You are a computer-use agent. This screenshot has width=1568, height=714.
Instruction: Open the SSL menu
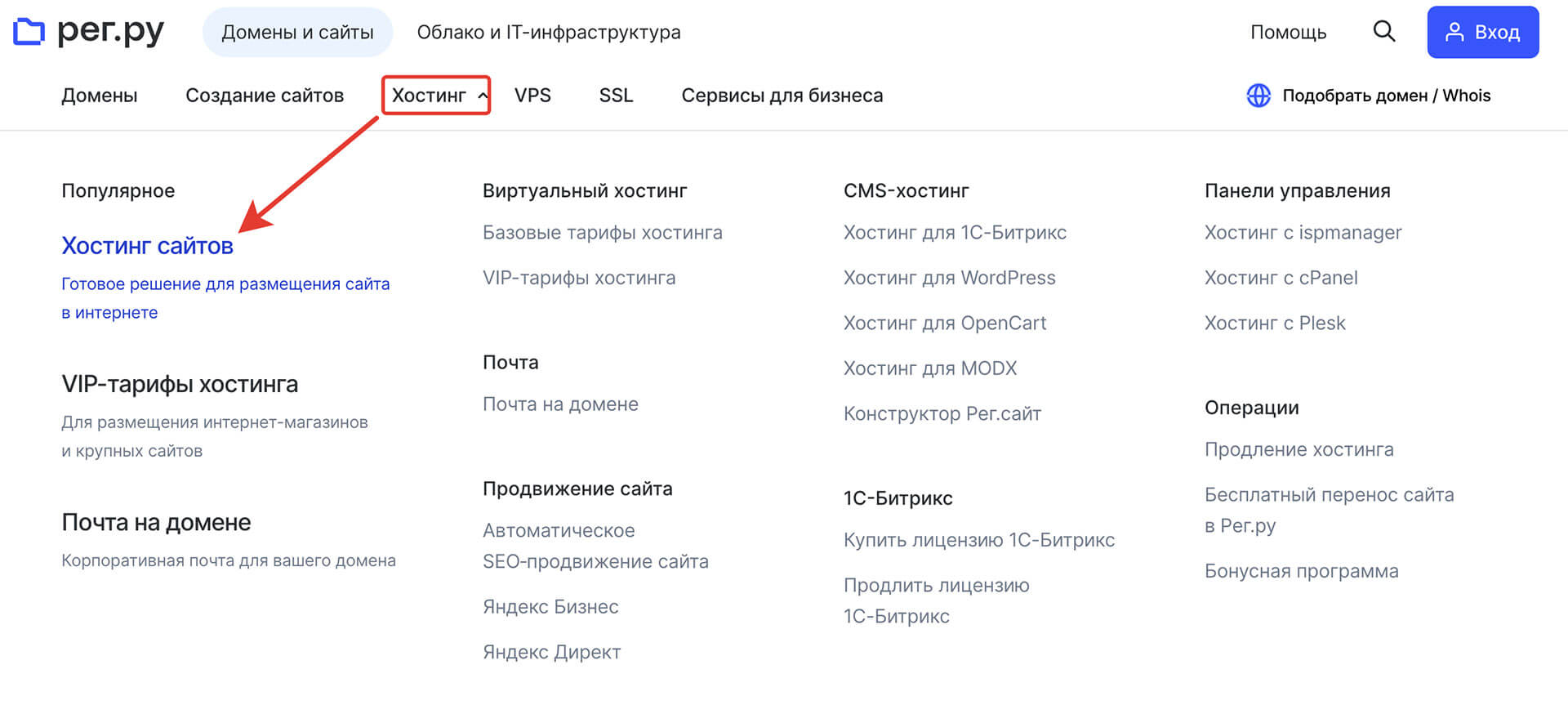click(x=616, y=95)
